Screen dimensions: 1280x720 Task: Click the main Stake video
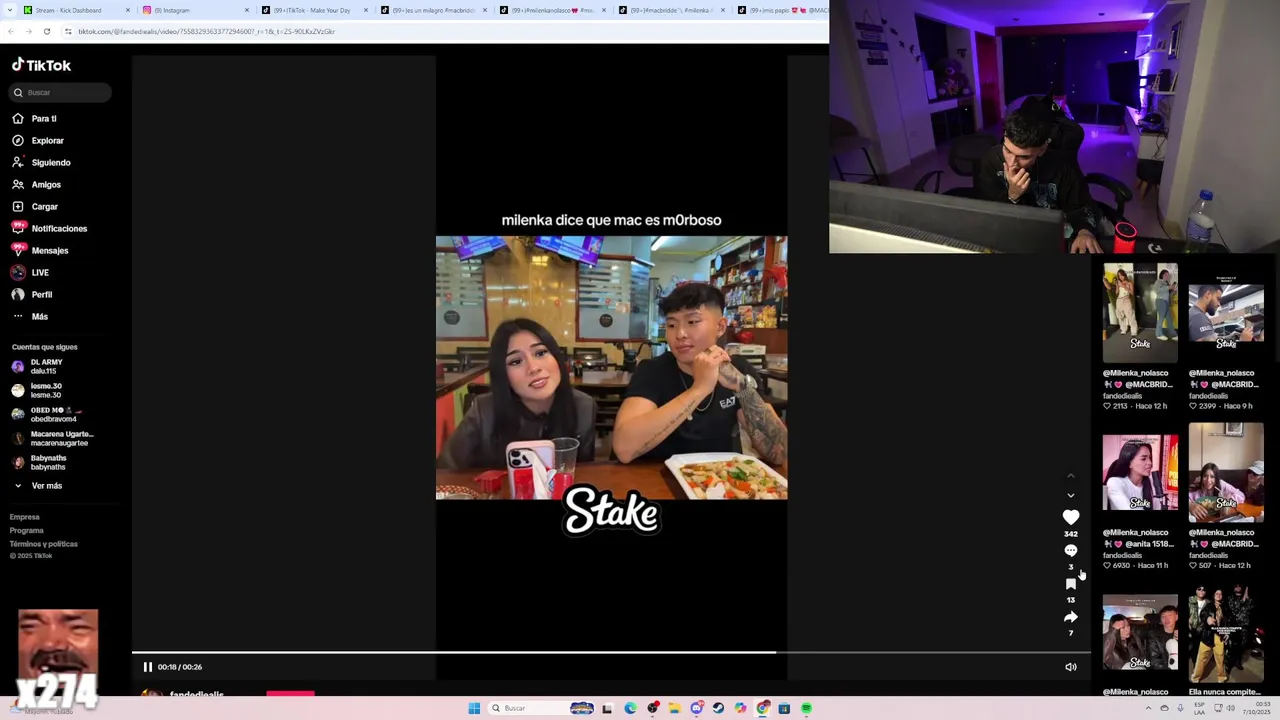pyautogui.click(x=611, y=367)
